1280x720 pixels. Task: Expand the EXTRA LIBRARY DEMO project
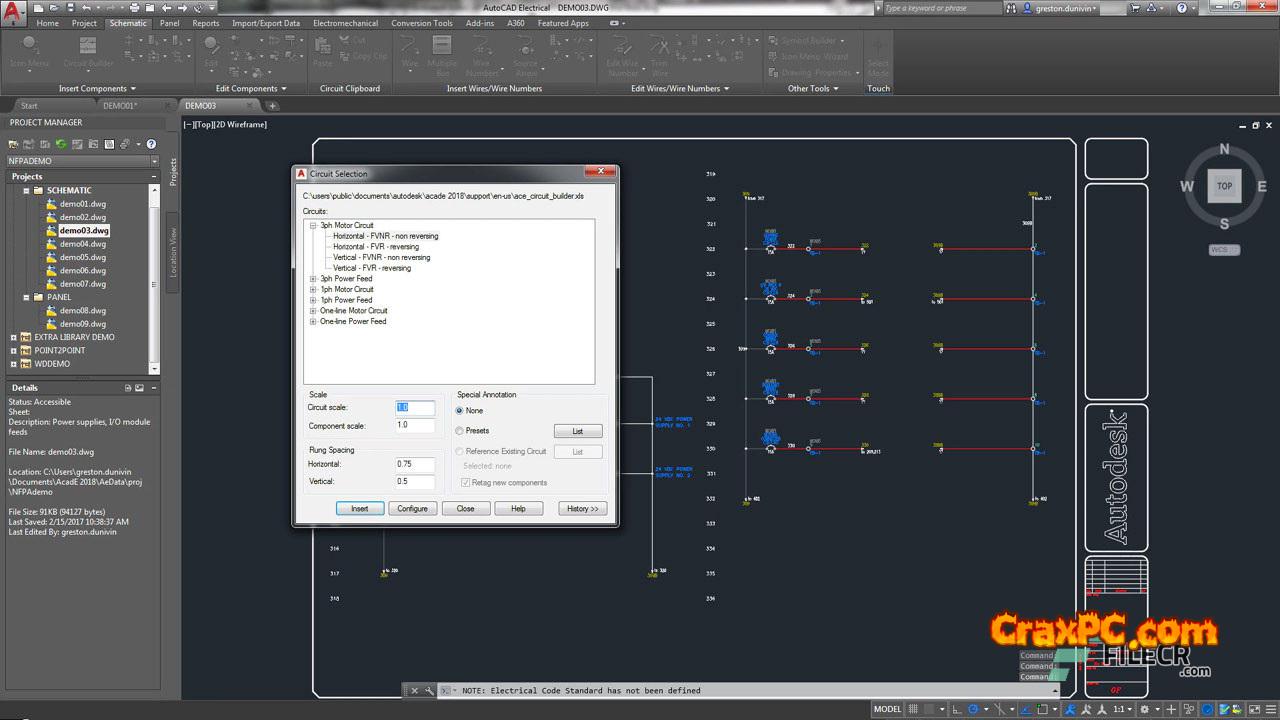[14, 337]
